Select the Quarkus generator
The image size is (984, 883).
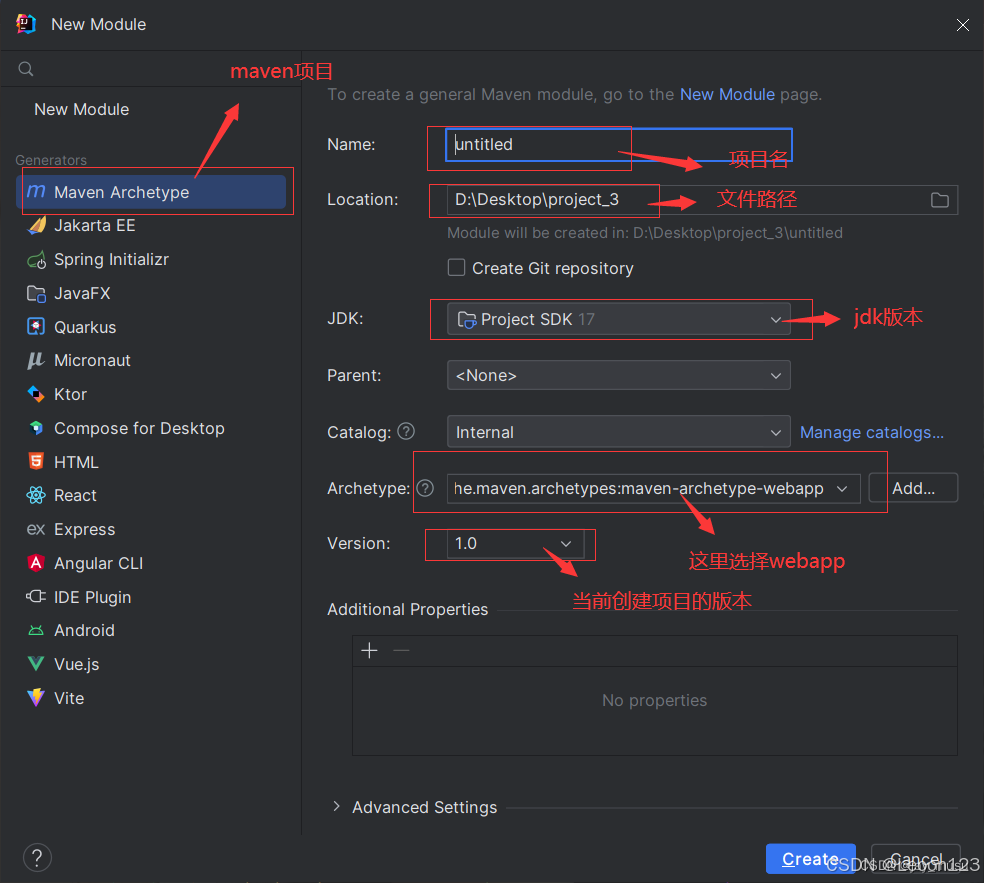[x=151, y=327]
